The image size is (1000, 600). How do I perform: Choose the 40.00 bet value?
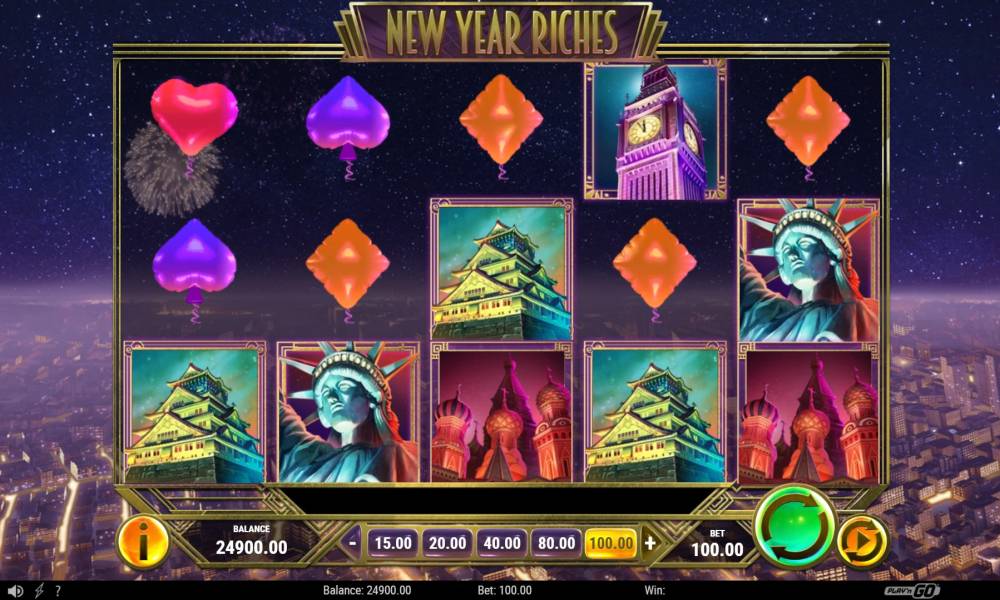point(502,543)
